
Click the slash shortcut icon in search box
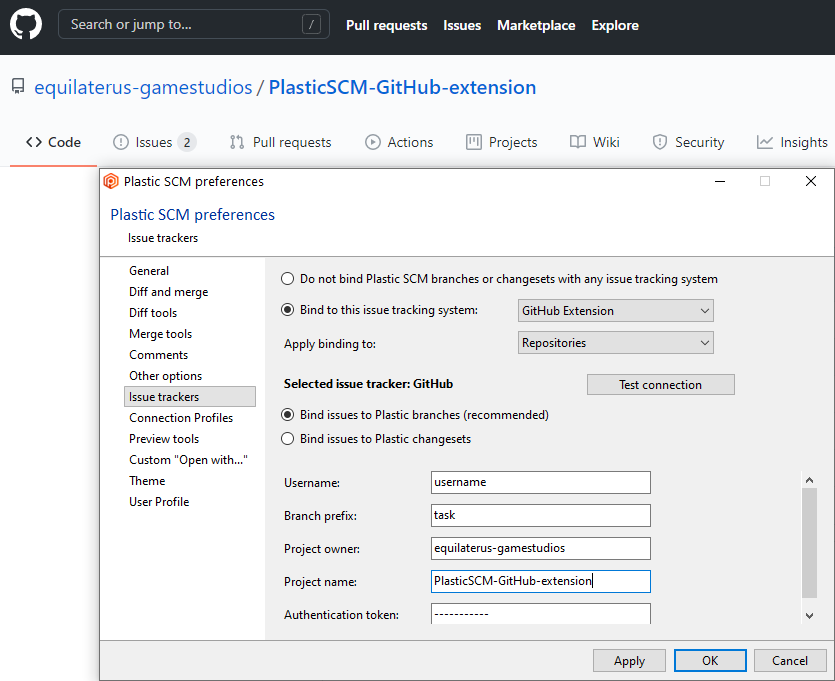point(312,24)
